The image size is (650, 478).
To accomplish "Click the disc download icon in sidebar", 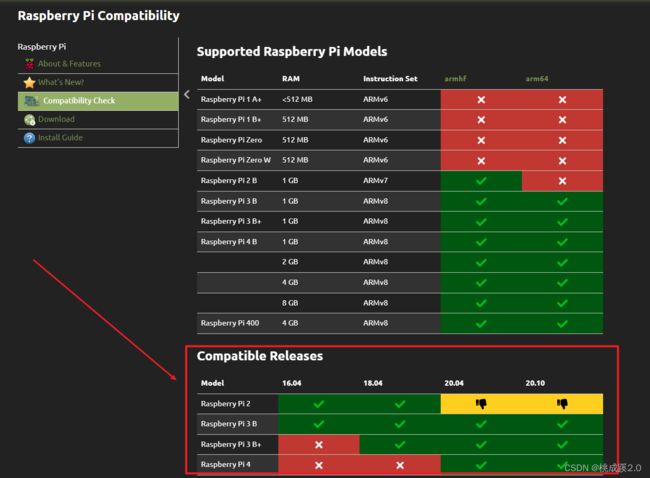I will pyautogui.click(x=29, y=119).
